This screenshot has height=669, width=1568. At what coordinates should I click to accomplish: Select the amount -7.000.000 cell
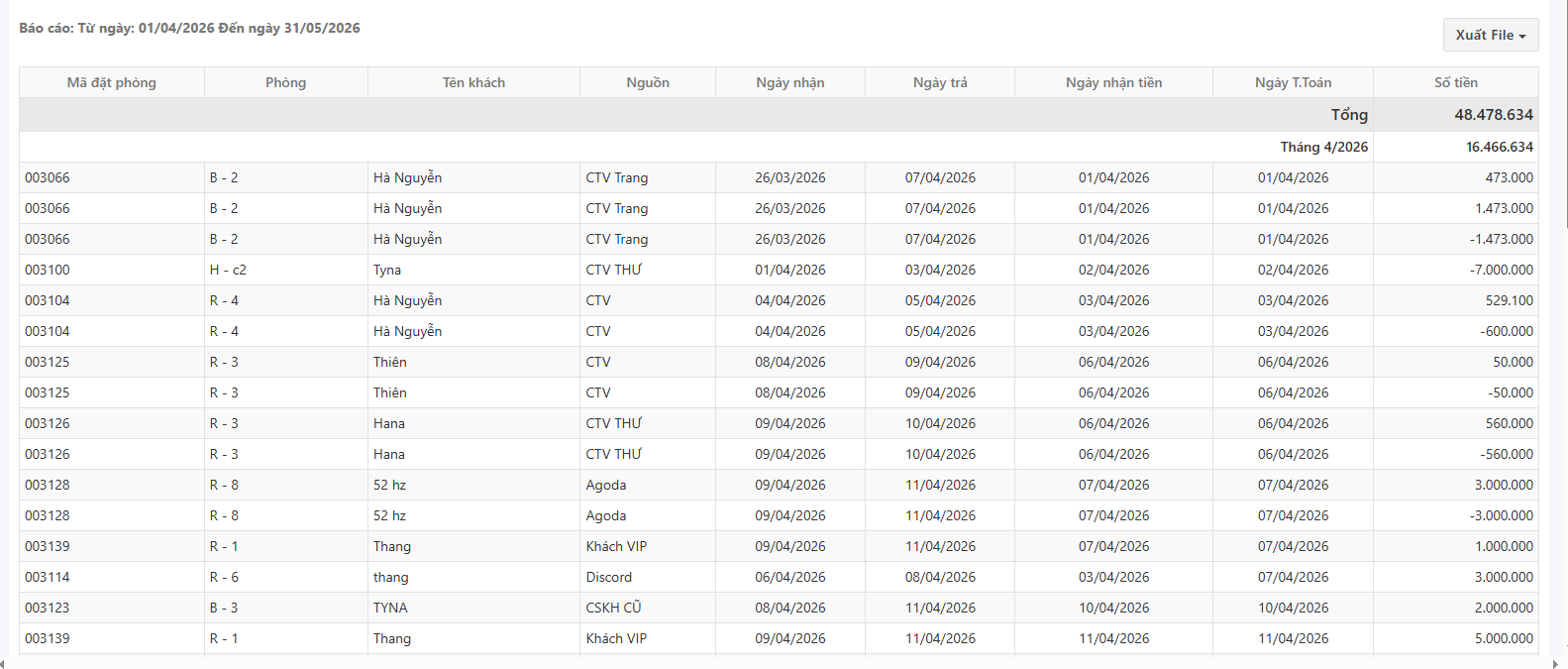coord(1455,270)
